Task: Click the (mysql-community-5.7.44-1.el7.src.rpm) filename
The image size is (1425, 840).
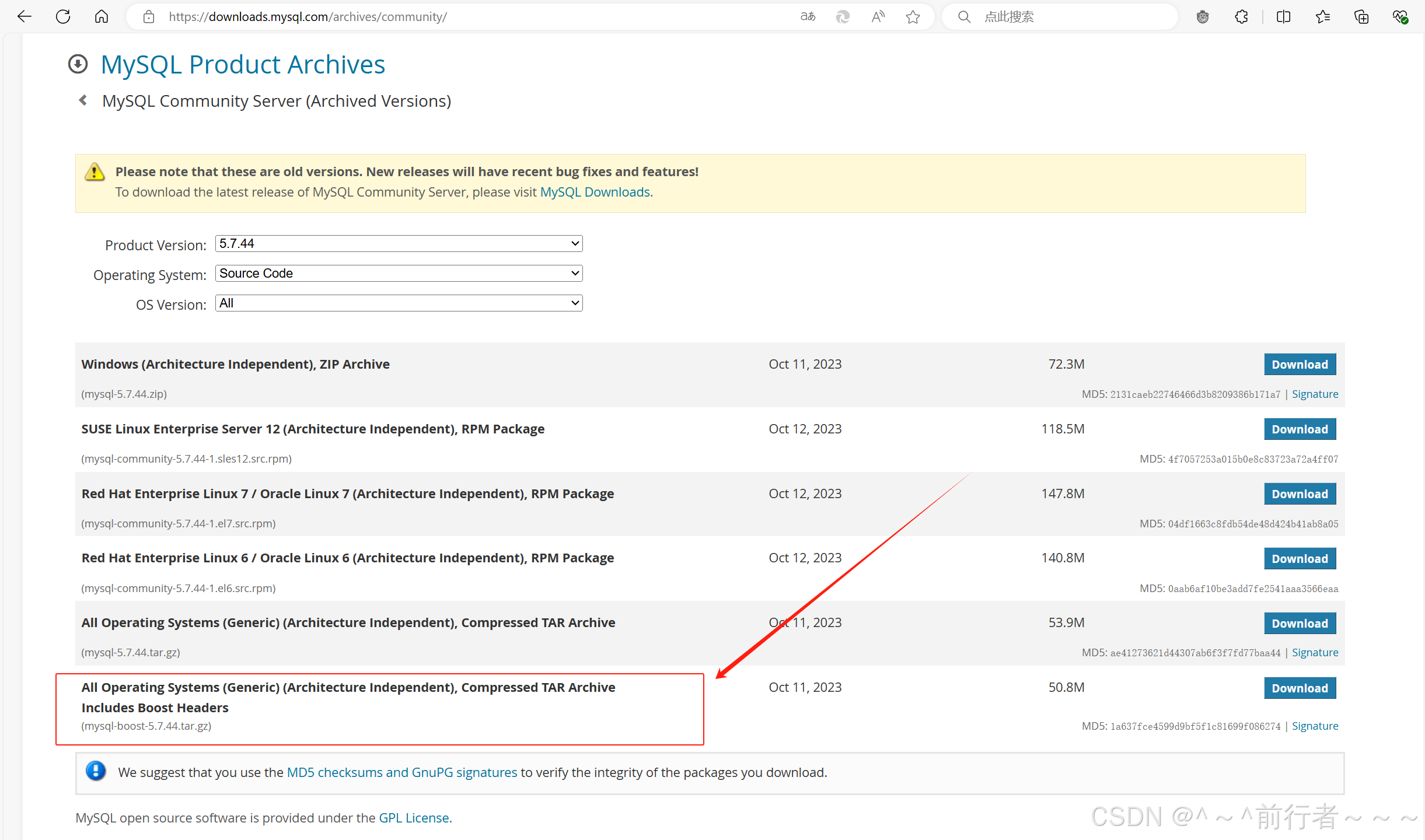Action: [179, 523]
